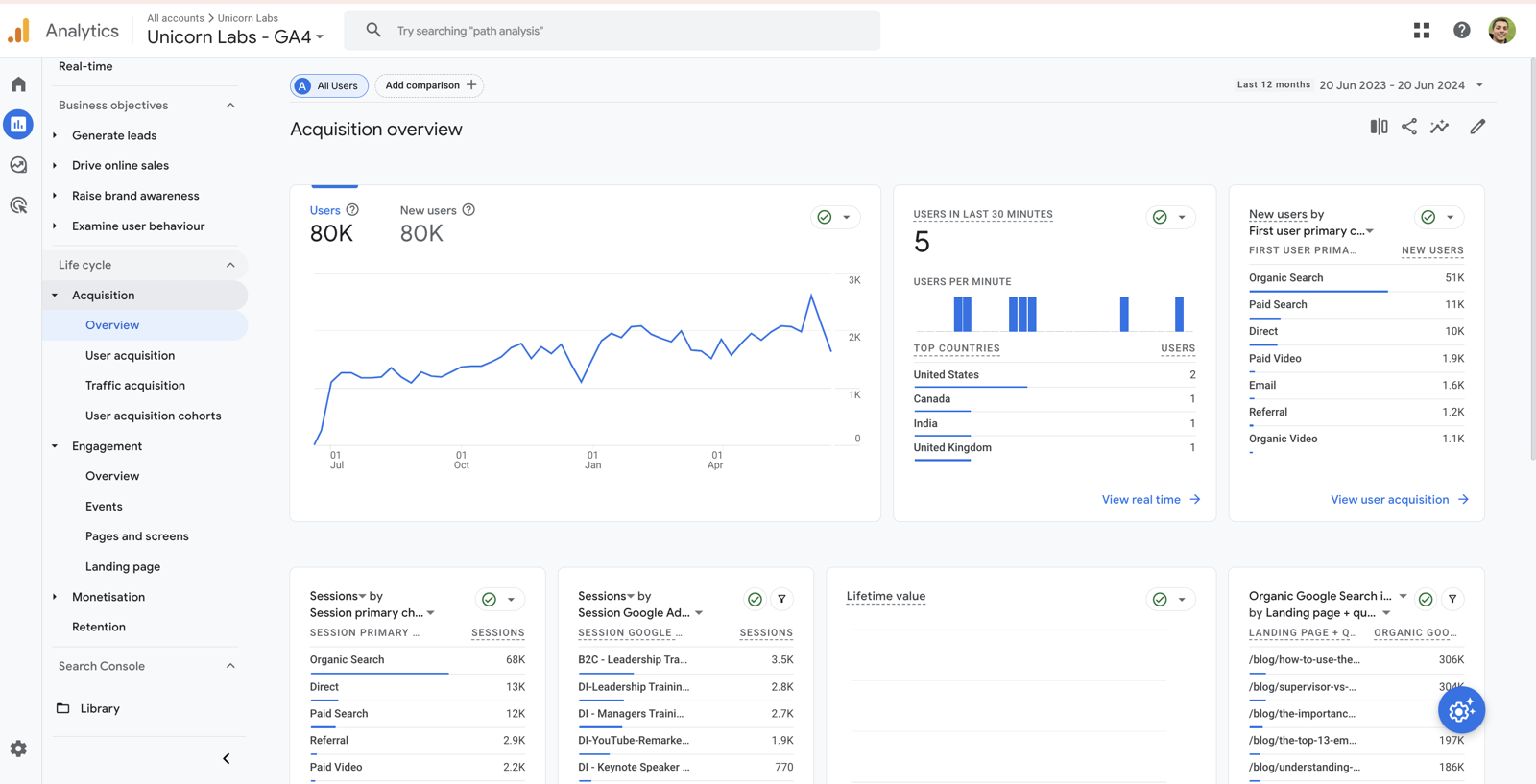
Task: Click the United States users bar
Action: point(970,387)
